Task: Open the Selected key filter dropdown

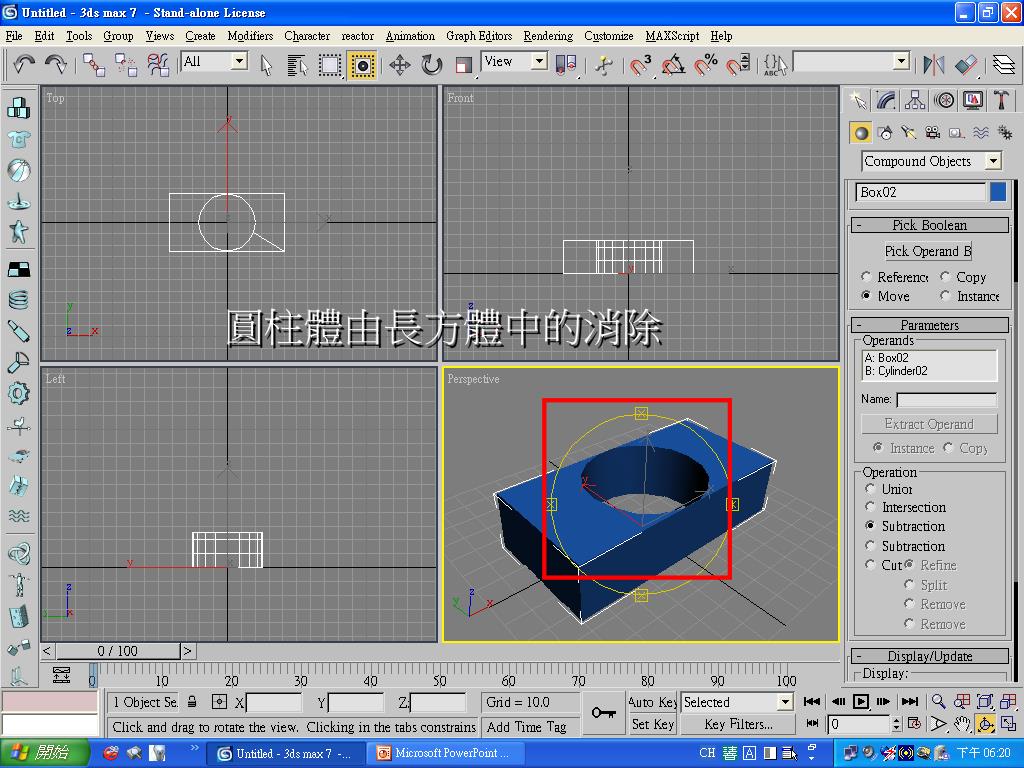Action: 785,702
